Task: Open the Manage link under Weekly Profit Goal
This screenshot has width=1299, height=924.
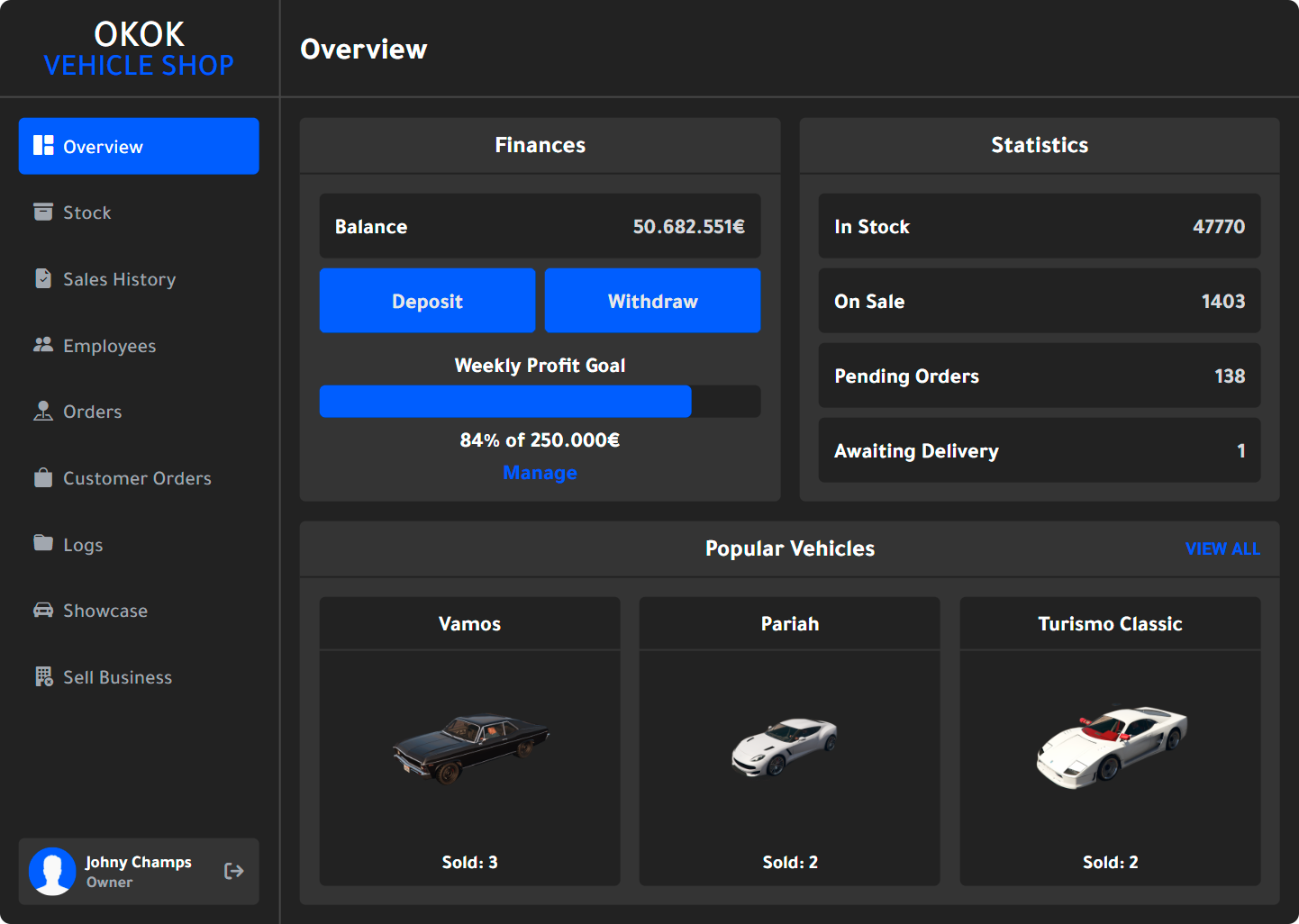Action: 540,472
